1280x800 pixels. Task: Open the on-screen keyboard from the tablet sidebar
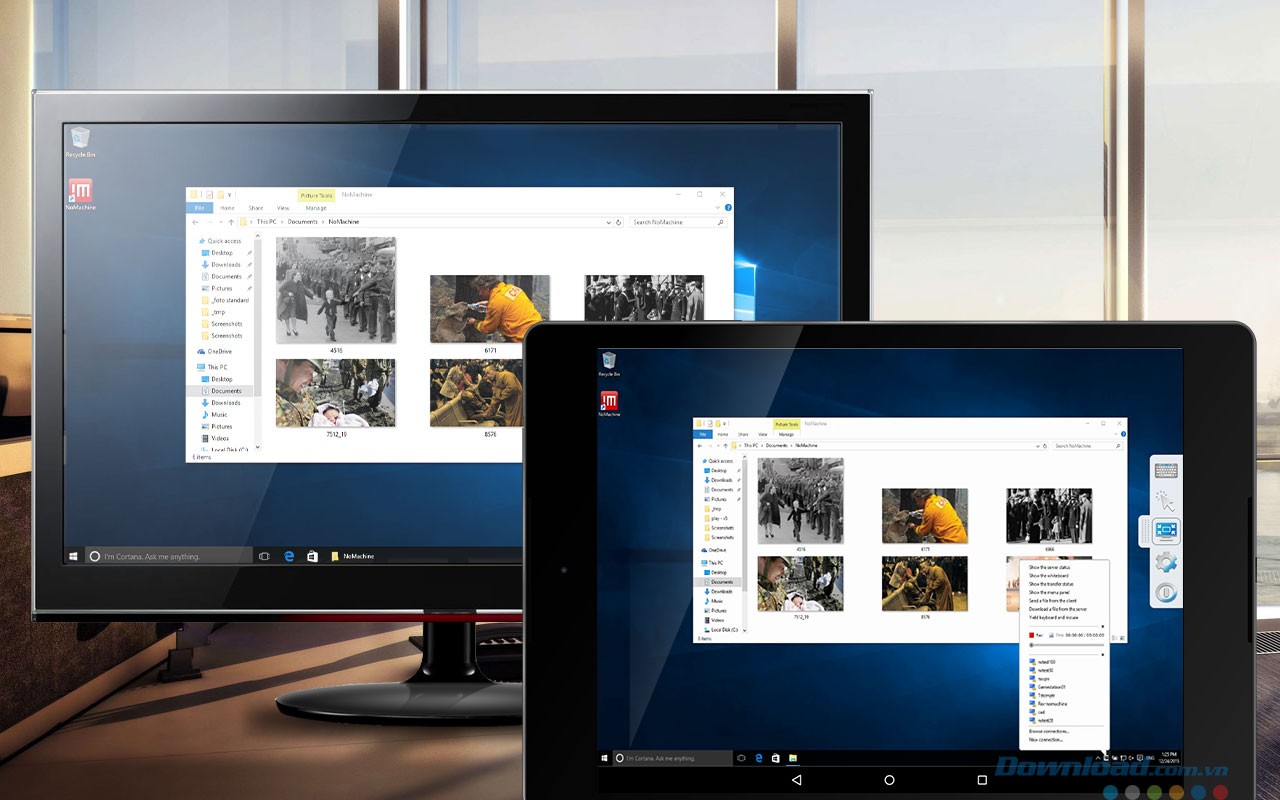coord(1165,470)
